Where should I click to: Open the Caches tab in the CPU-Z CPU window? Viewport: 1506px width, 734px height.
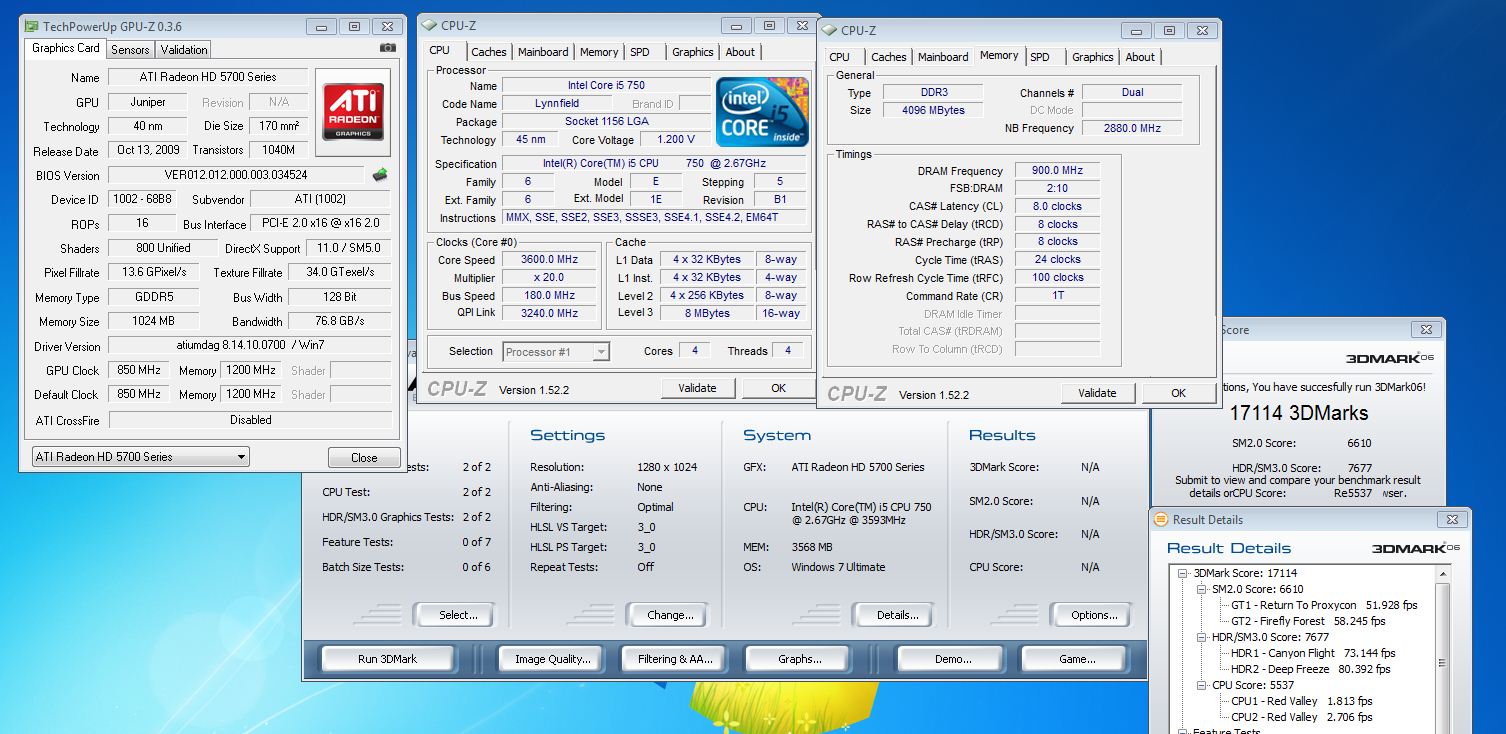489,52
